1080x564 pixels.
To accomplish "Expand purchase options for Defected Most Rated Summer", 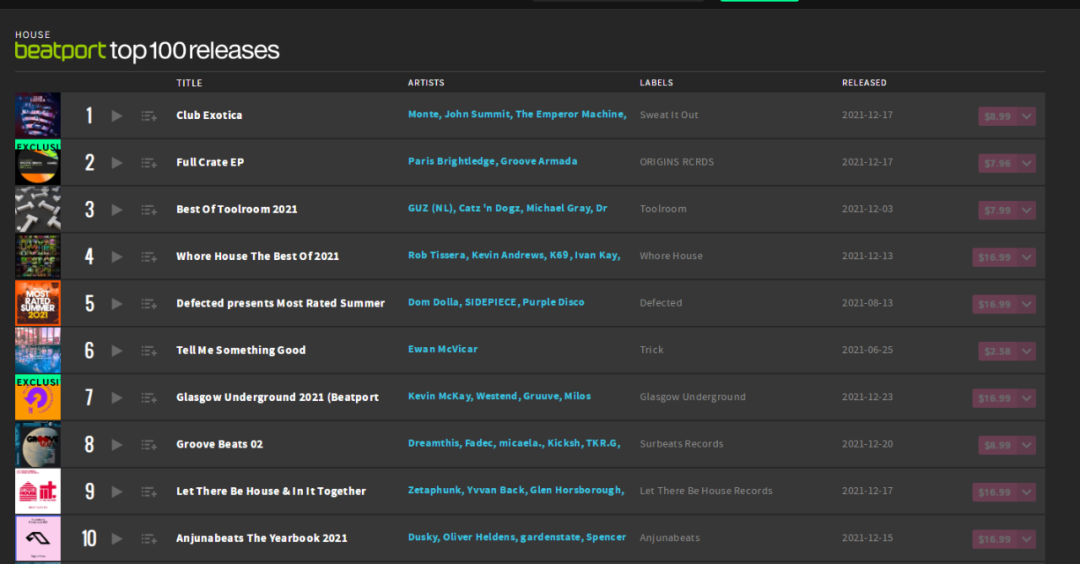I will pos(1027,304).
